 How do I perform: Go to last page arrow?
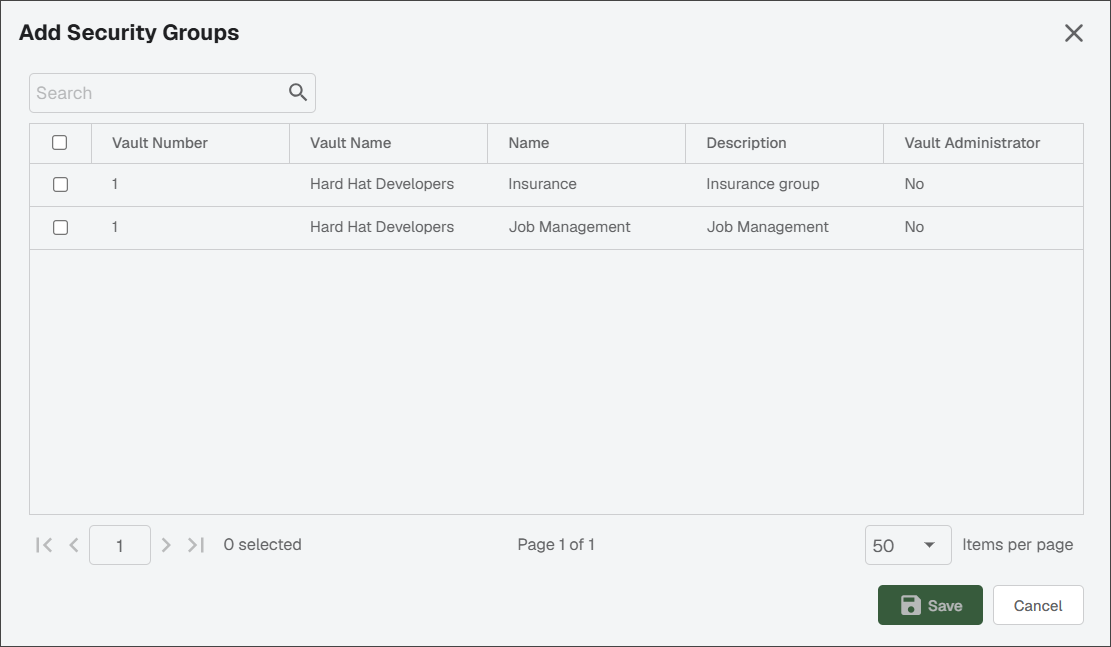[x=196, y=544]
